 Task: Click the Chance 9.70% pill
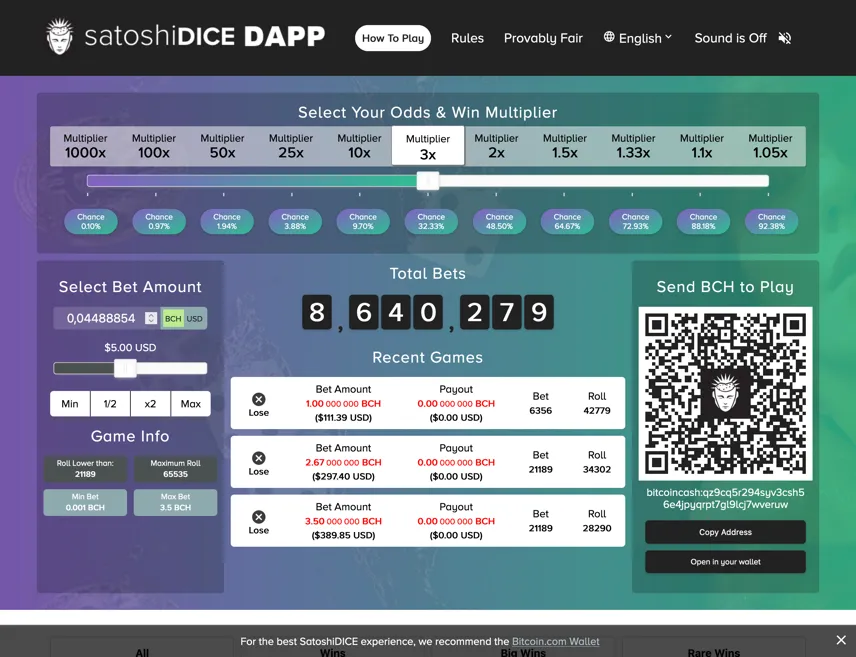click(x=363, y=221)
